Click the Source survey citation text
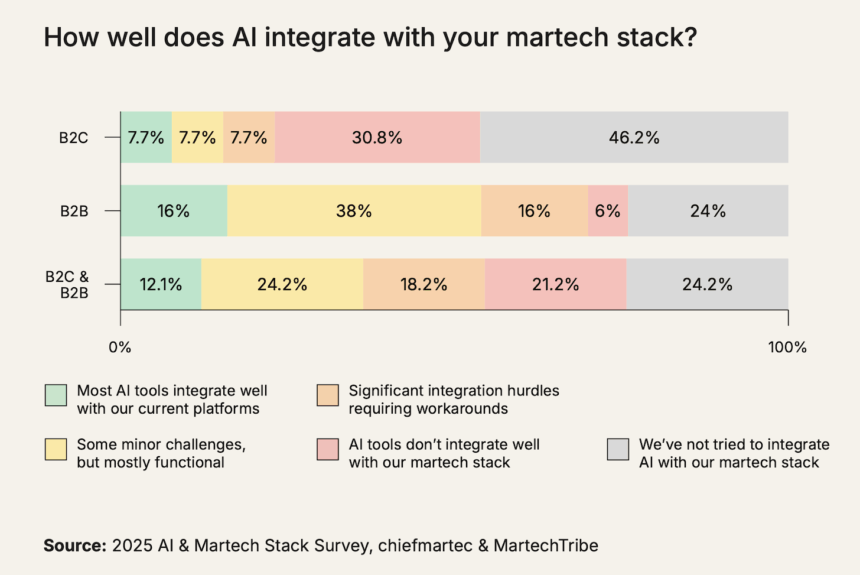This screenshot has height=575, width=860. 321,545
